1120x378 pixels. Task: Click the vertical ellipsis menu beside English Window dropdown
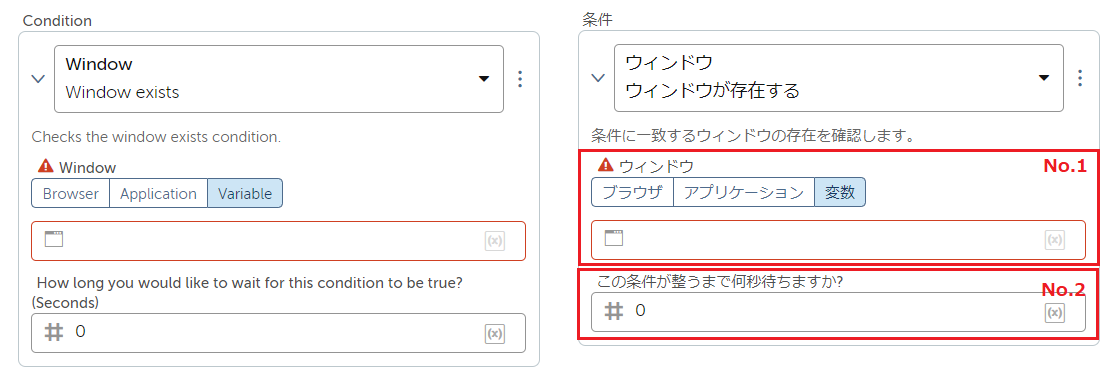pos(520,79)
